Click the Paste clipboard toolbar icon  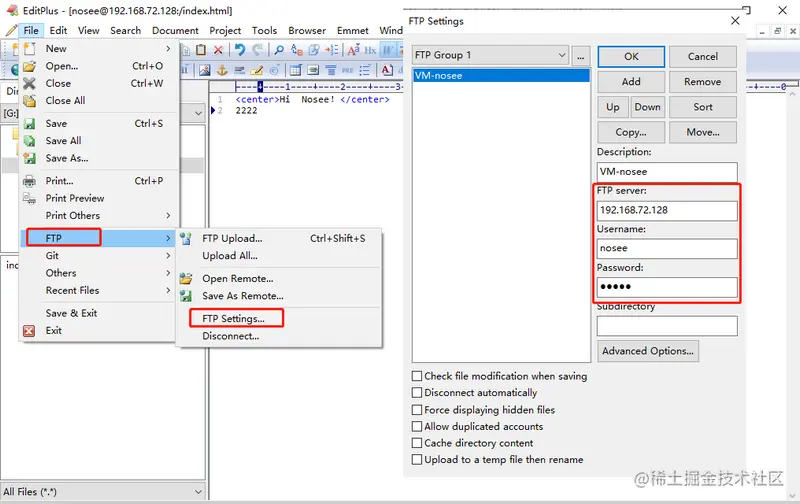202,49
